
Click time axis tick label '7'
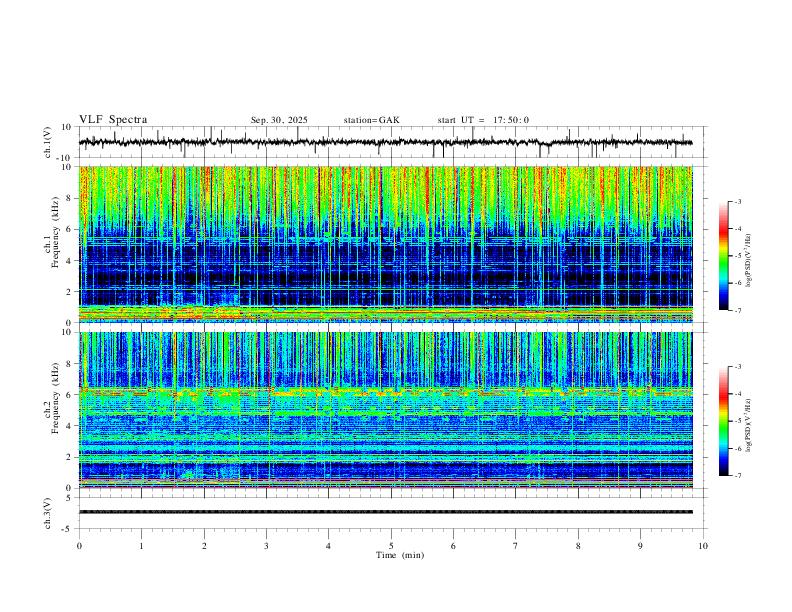pyautogui.click(x=516, y=546)
